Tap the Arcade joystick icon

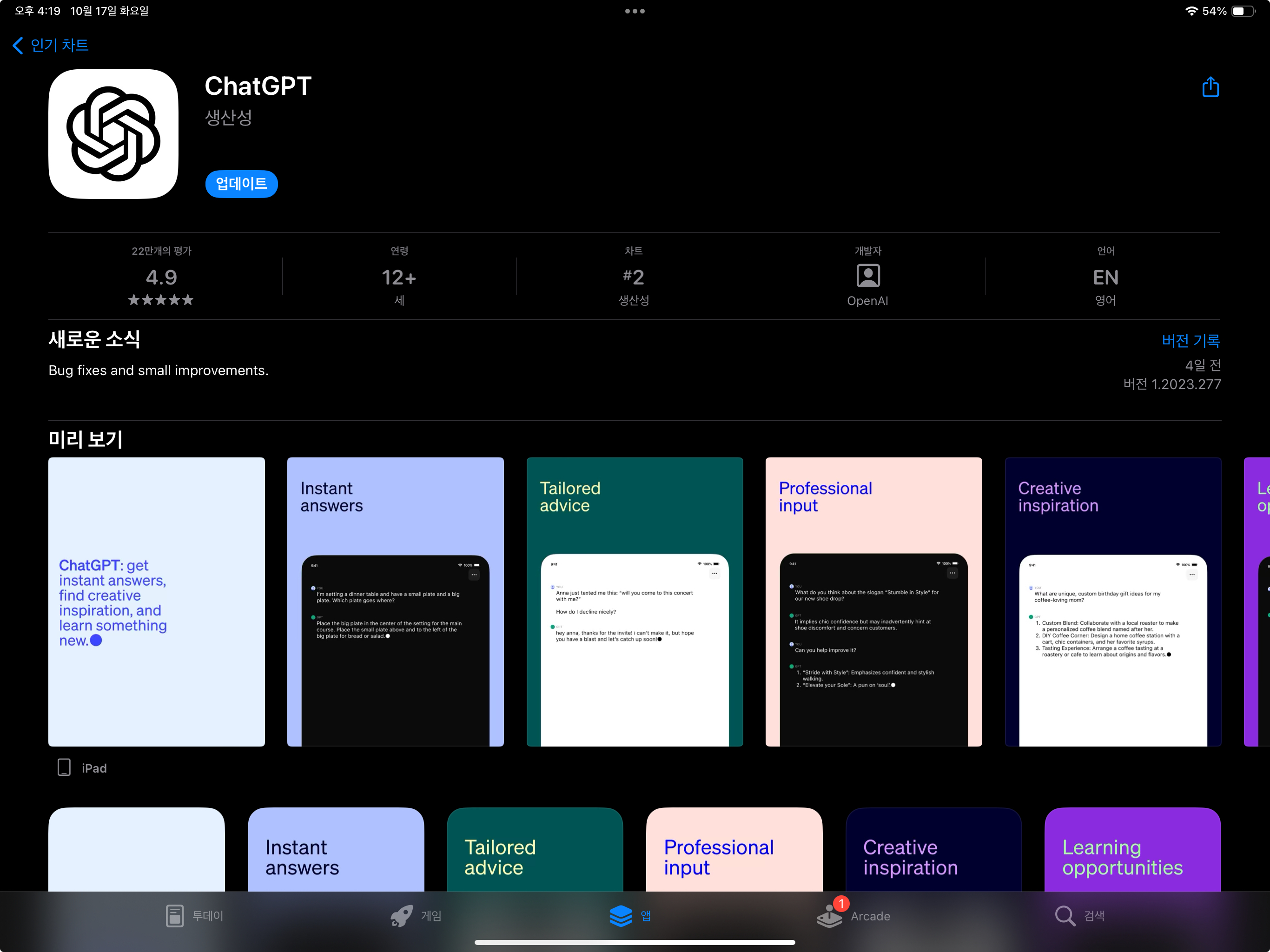coord(828,915)
